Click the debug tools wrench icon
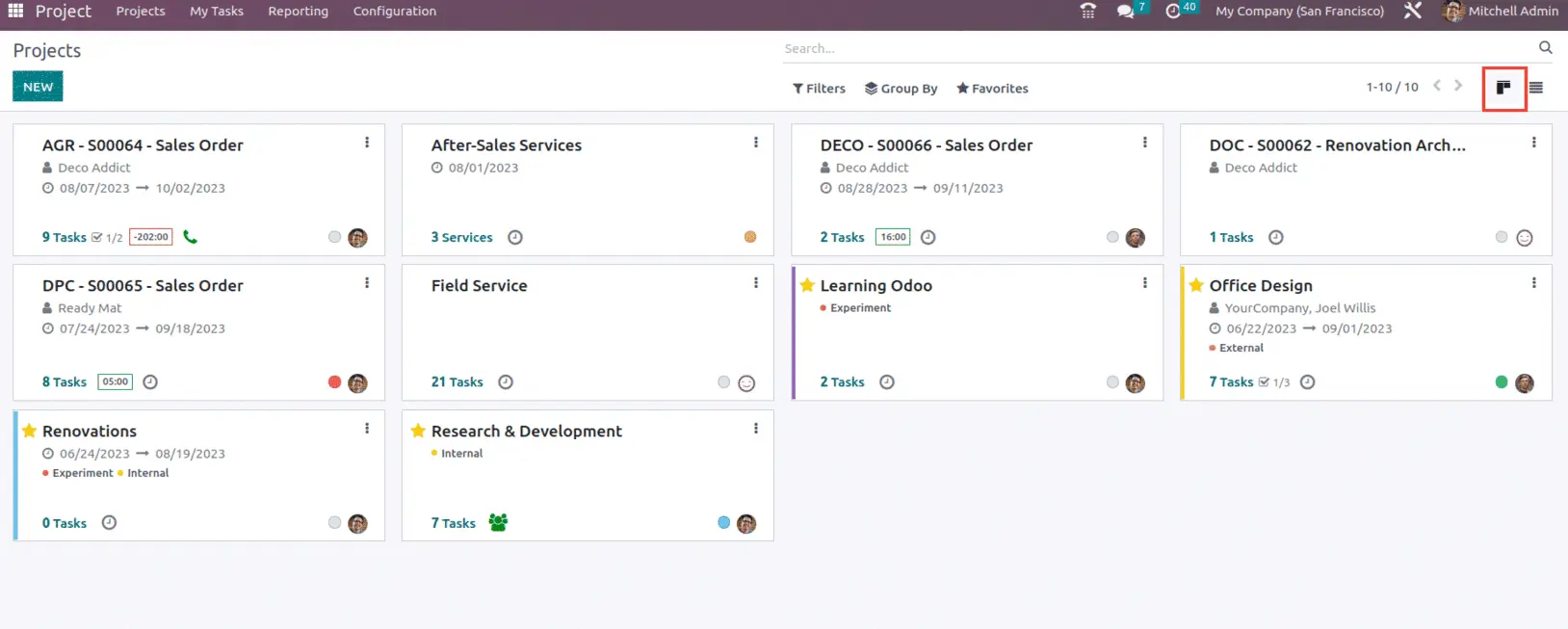Viewport: 1568px width, 629px height. (x=1412, y=12)
